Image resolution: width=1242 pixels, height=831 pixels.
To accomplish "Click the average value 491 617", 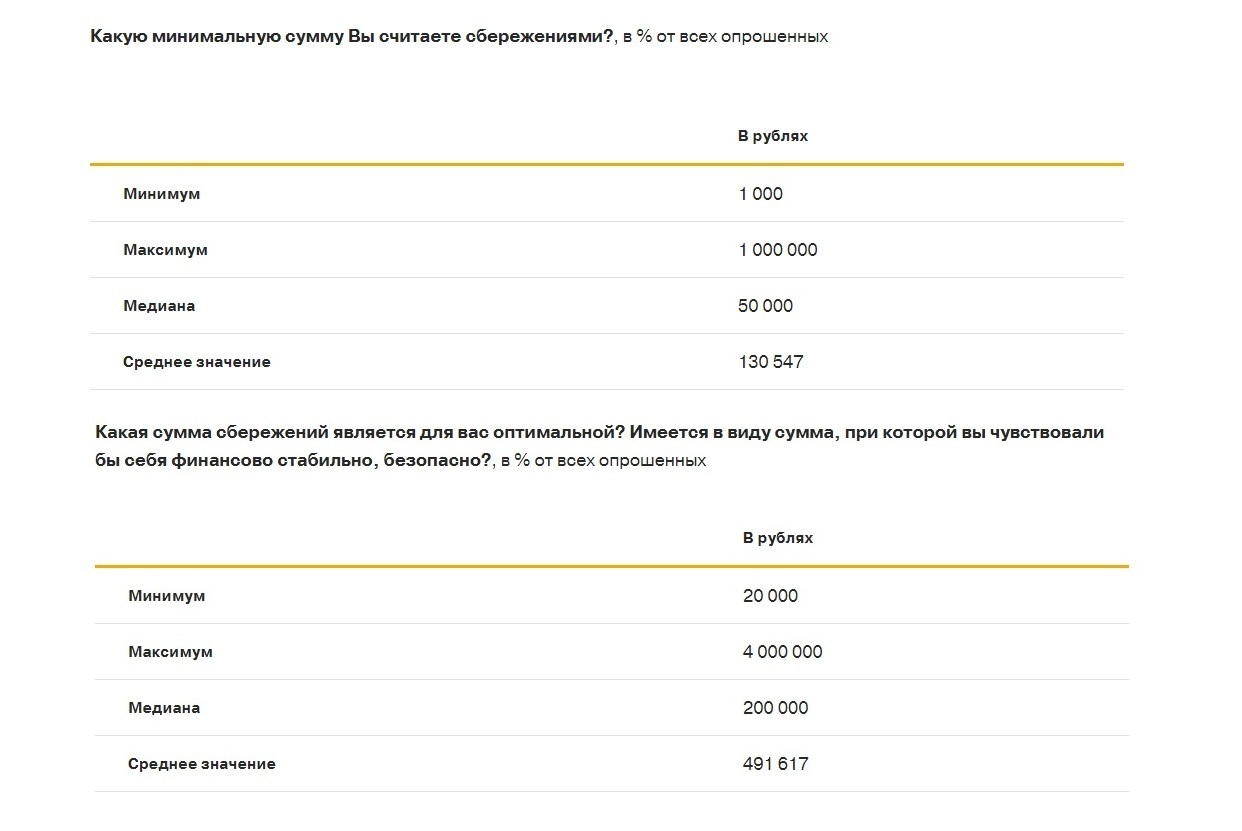I will coord(775,764).
